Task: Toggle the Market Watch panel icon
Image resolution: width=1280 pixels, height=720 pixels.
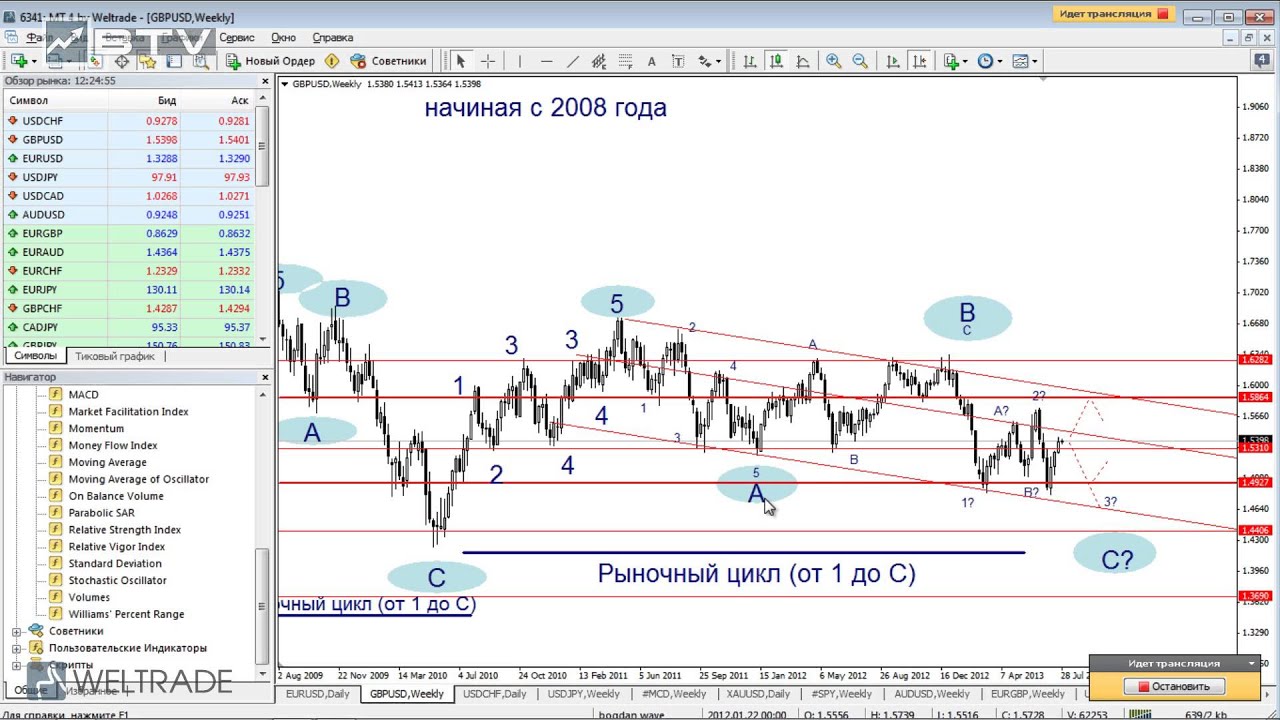Action: point(96,61)
